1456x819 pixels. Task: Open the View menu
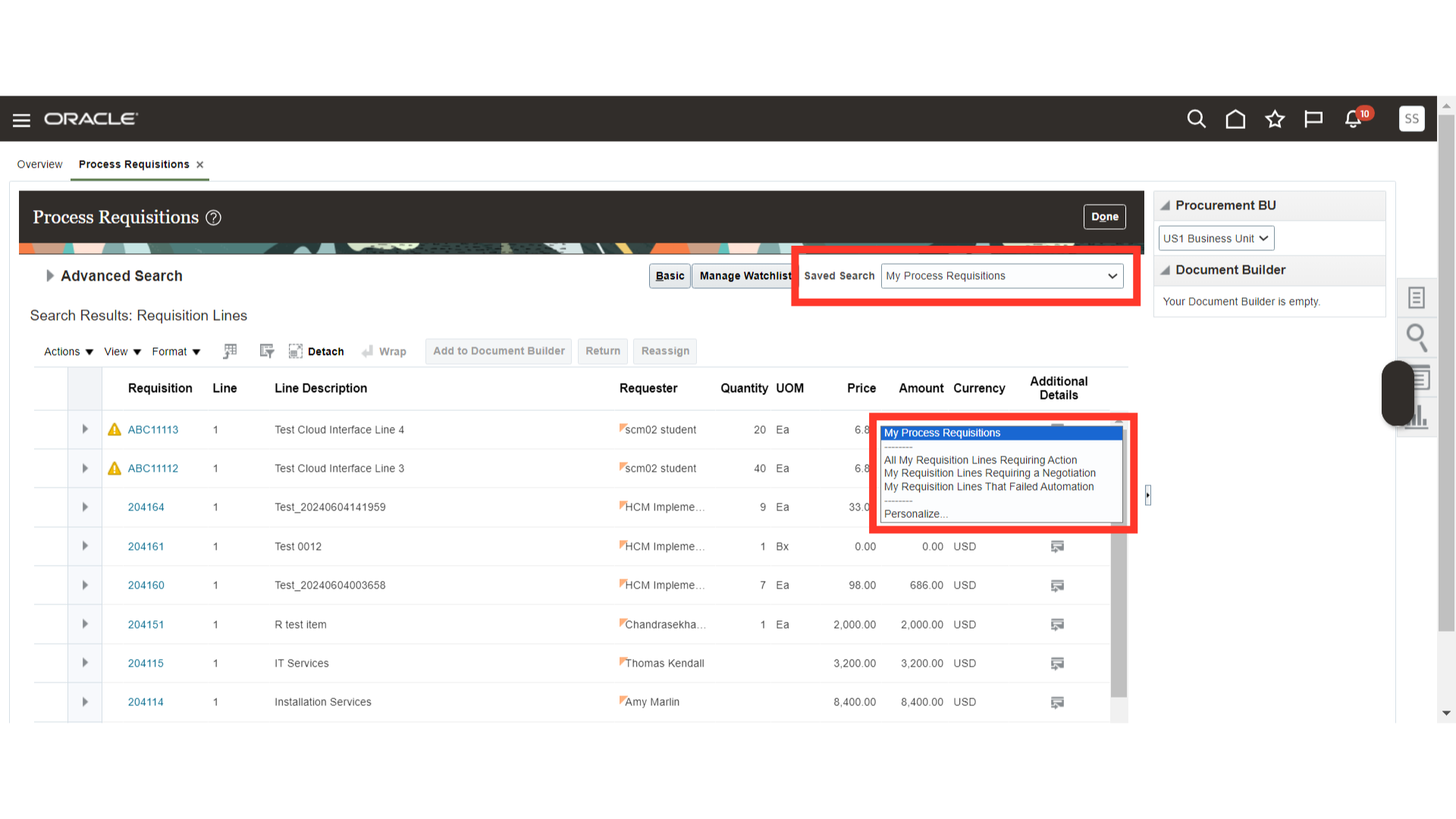tap(123, 351)
